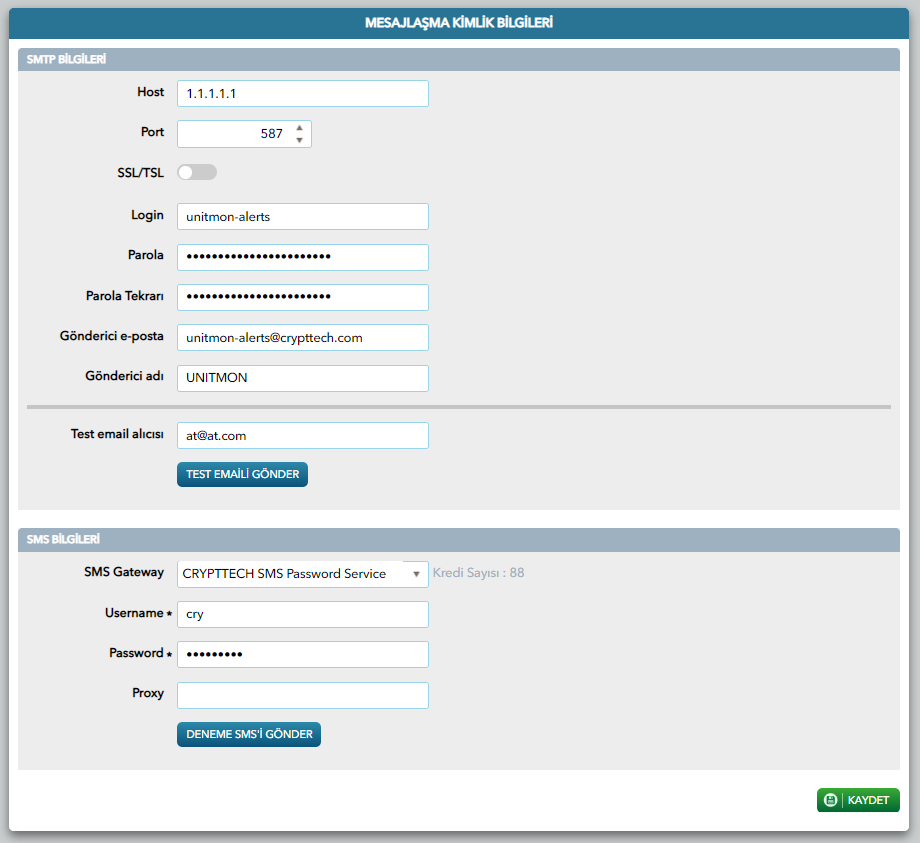Click the Host input field
Screen dimensions: 920x843
point(303,93)
